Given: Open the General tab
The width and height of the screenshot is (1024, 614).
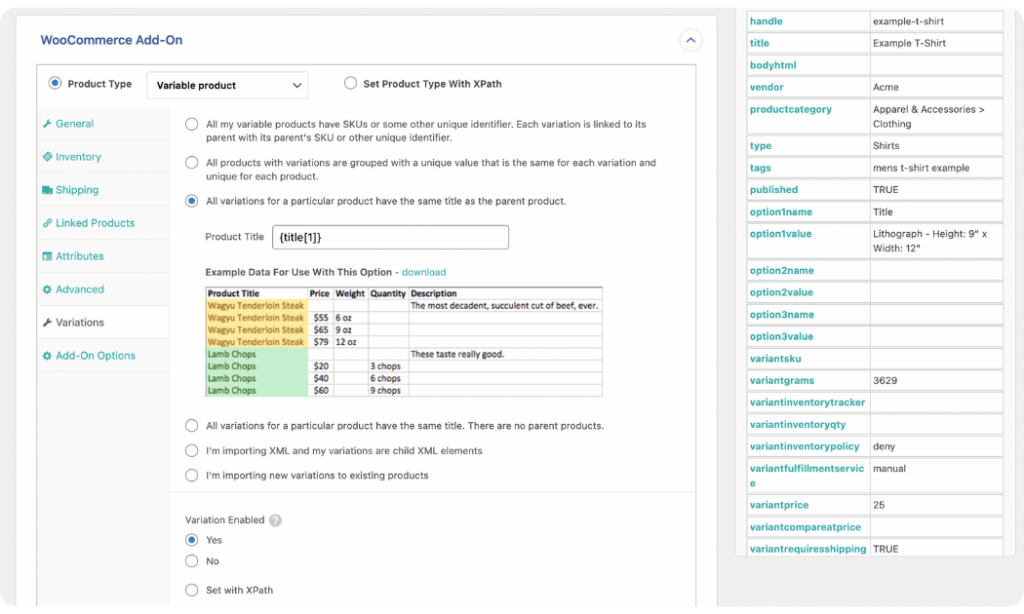Looking at the screenshot, I should pos(103,123).
